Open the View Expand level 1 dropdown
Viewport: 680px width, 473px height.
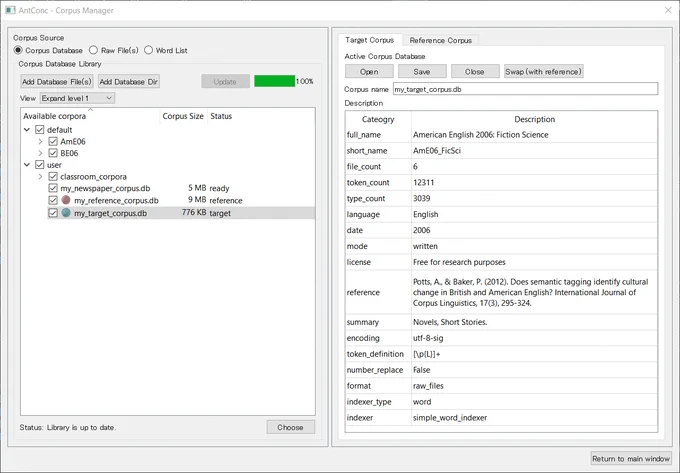pos(77,98)
